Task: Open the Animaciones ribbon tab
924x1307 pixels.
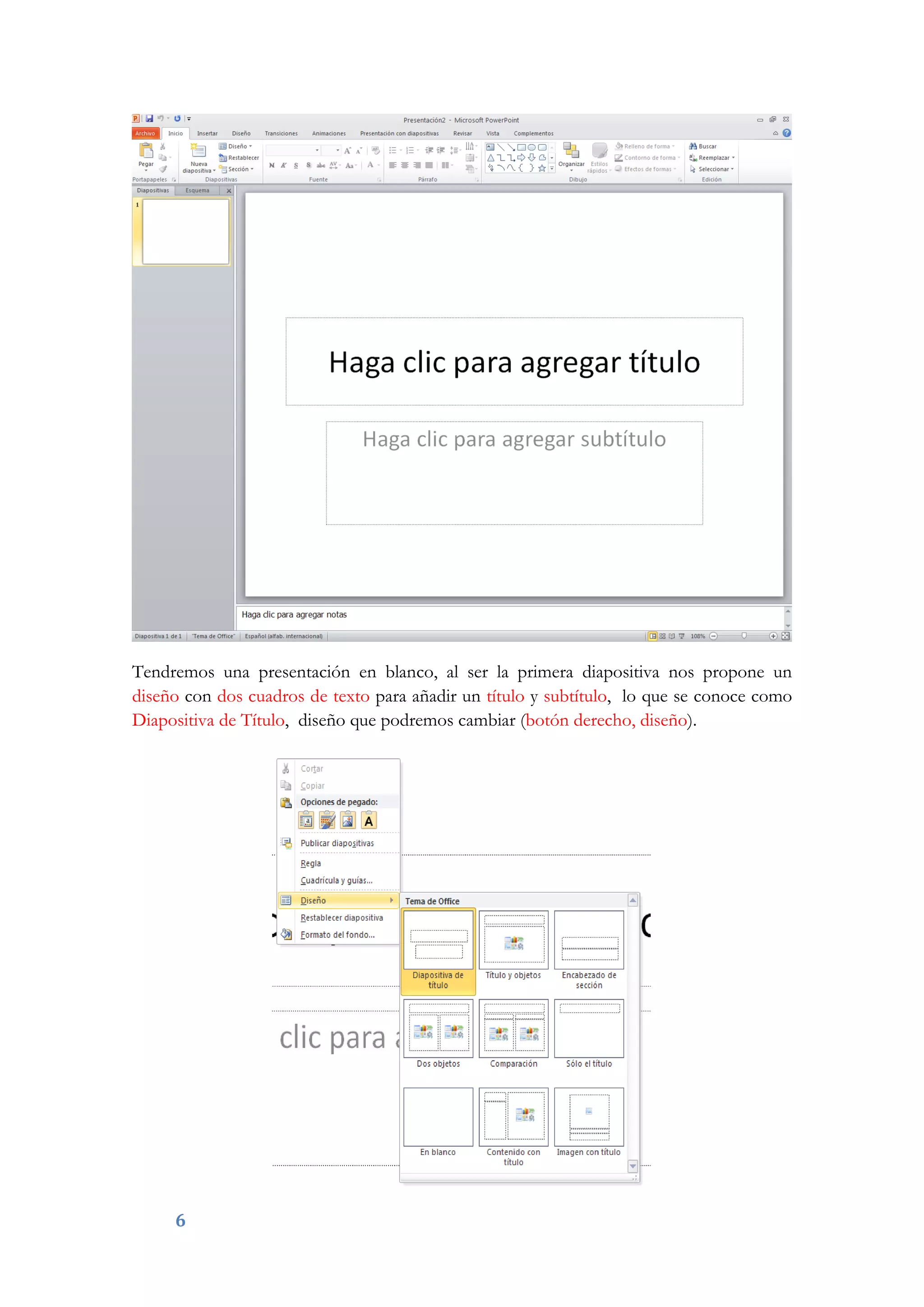Action: 329,133
